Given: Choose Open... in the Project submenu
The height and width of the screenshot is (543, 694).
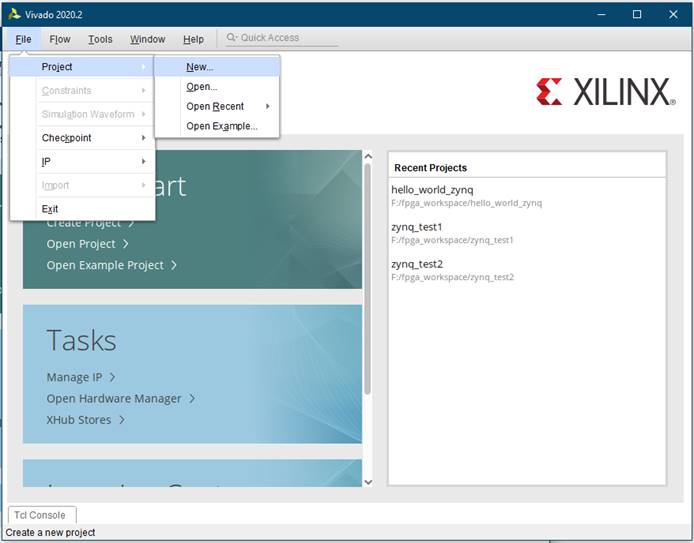Looking at the screenshot, I should (201, 87).
